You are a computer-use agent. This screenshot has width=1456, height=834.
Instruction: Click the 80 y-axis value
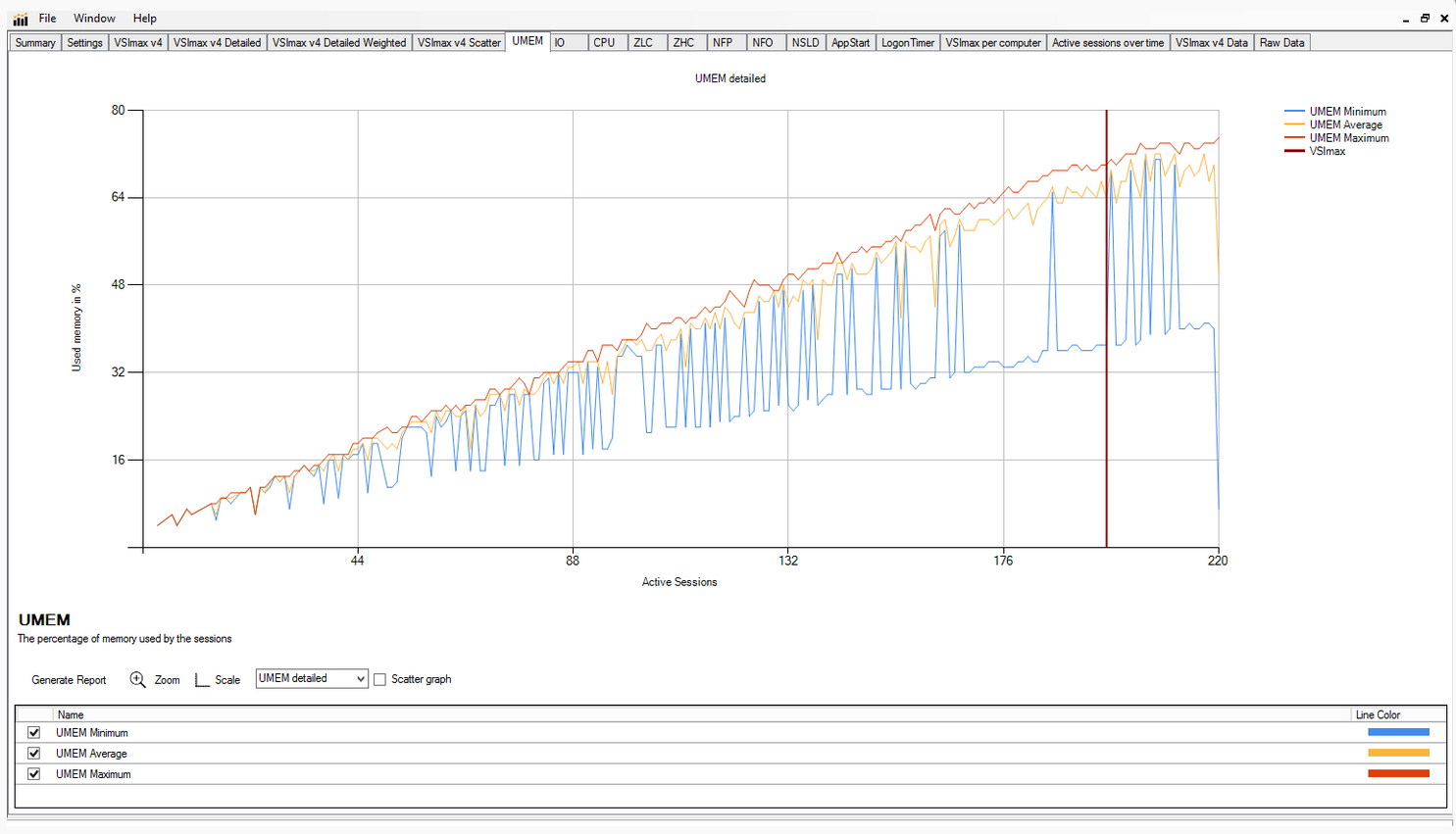(119, 110)
